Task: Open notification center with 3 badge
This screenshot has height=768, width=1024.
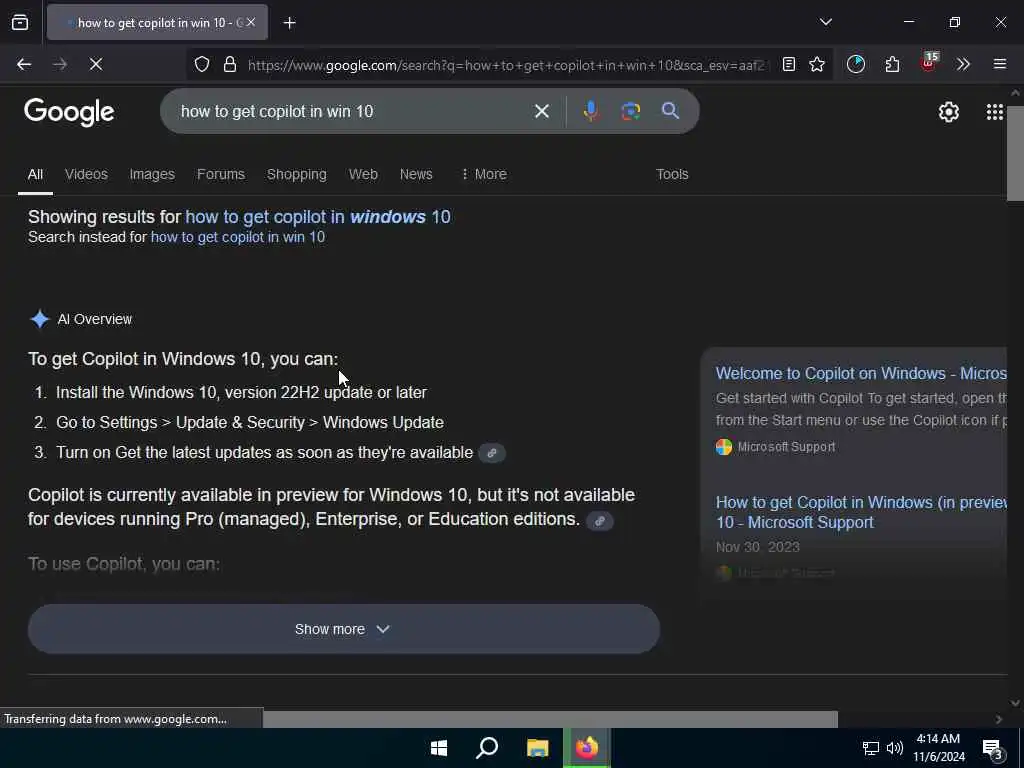Action: [x=993, y=748]
